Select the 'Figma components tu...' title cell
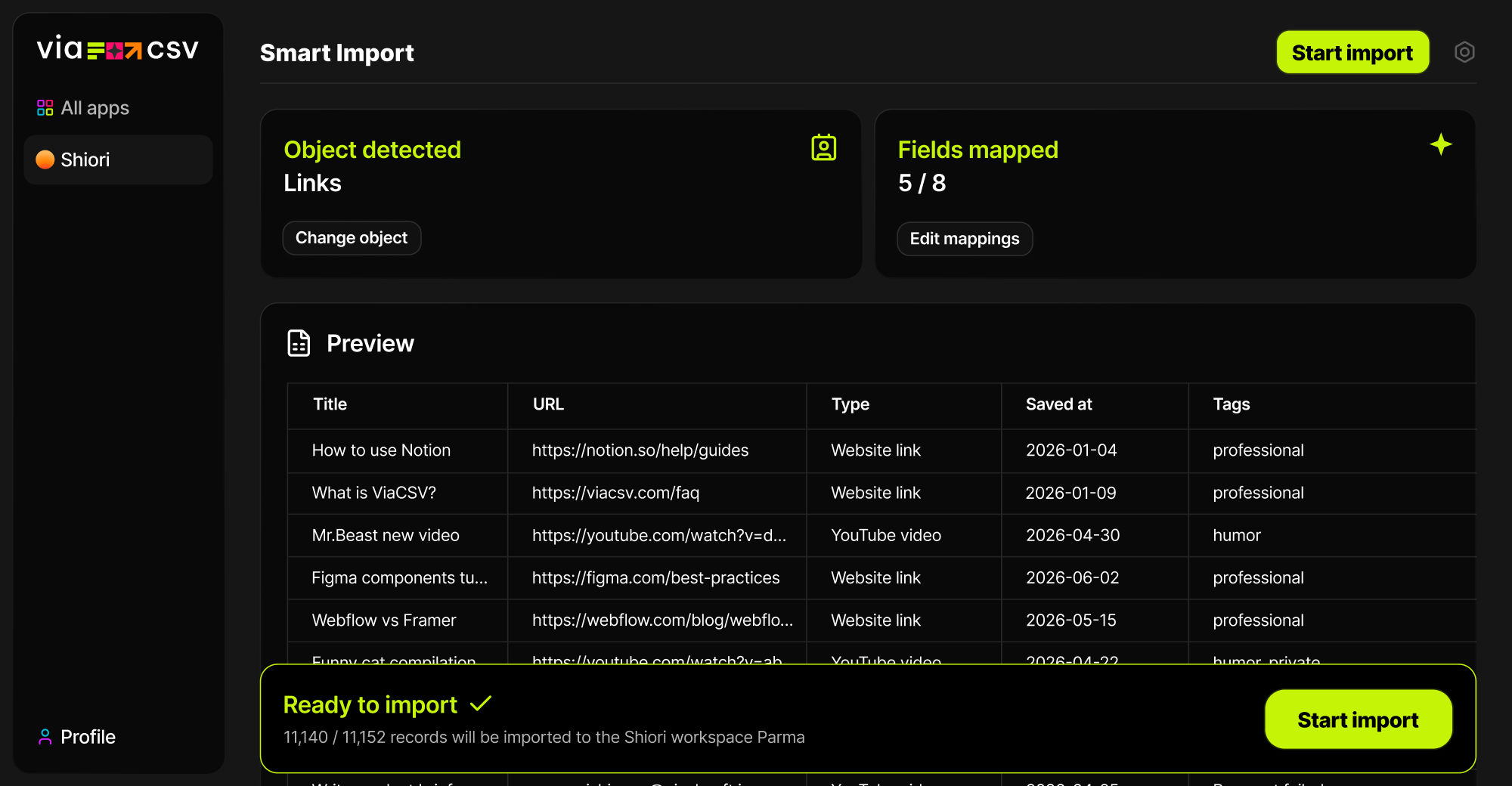 coord(397,578)
